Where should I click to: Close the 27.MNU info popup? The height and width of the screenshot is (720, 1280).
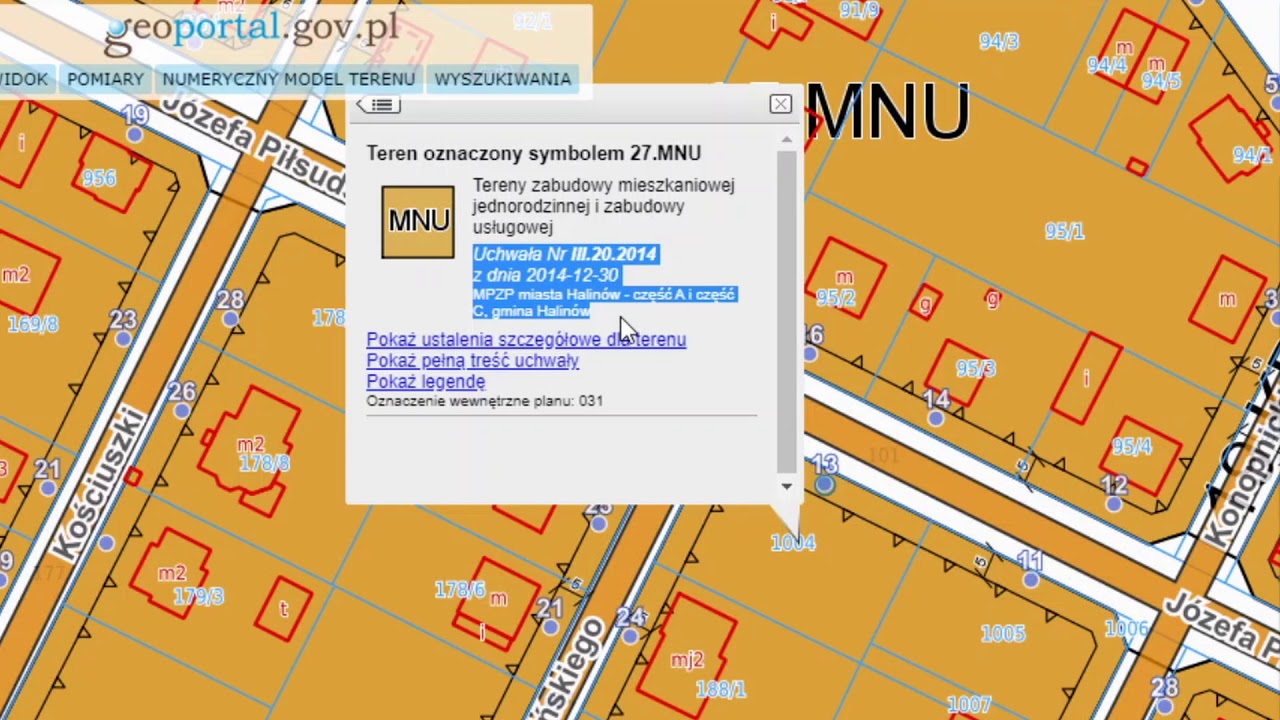(780, 104)
